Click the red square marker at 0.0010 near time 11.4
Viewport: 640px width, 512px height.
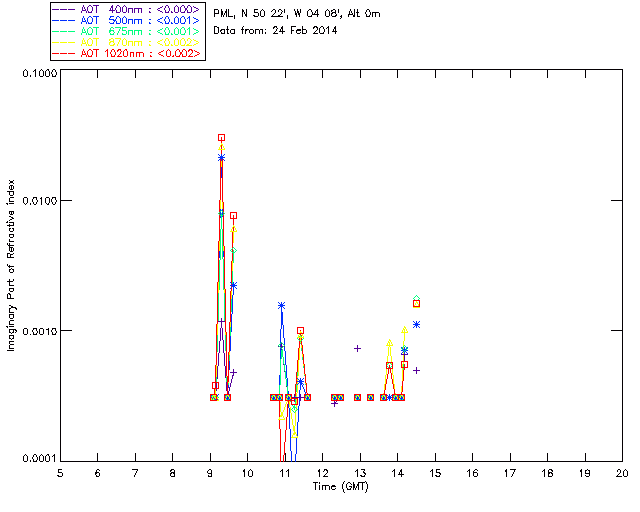click(300, 330)
